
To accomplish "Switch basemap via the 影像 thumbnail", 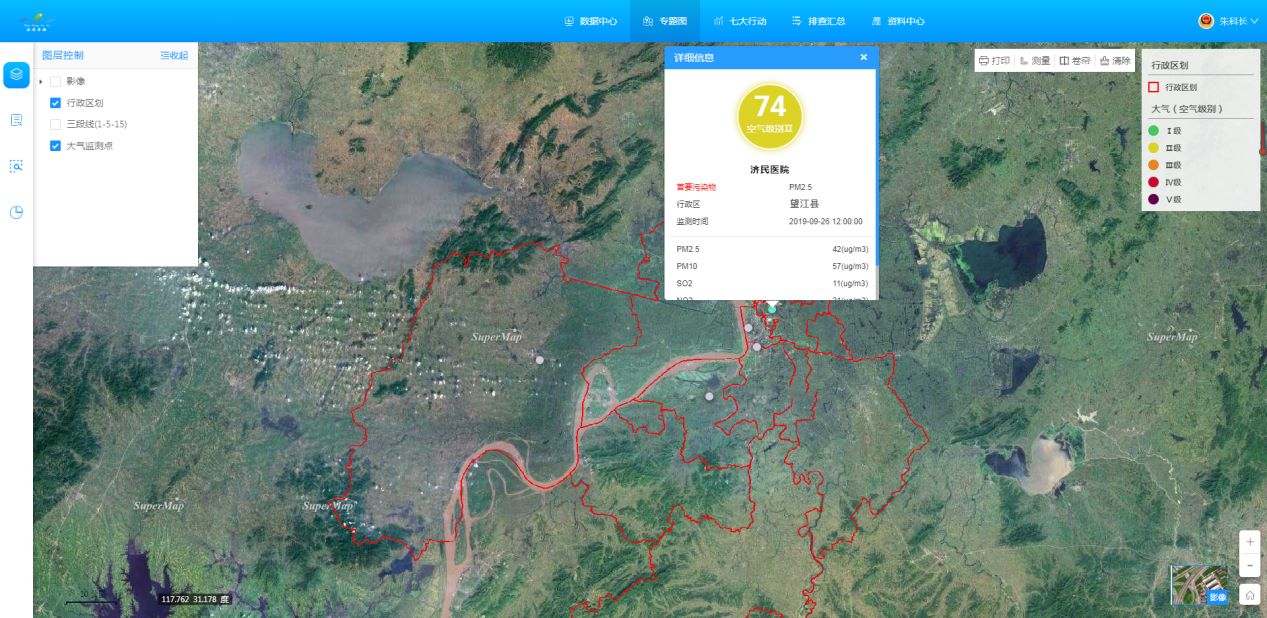I will [1200, 585].
